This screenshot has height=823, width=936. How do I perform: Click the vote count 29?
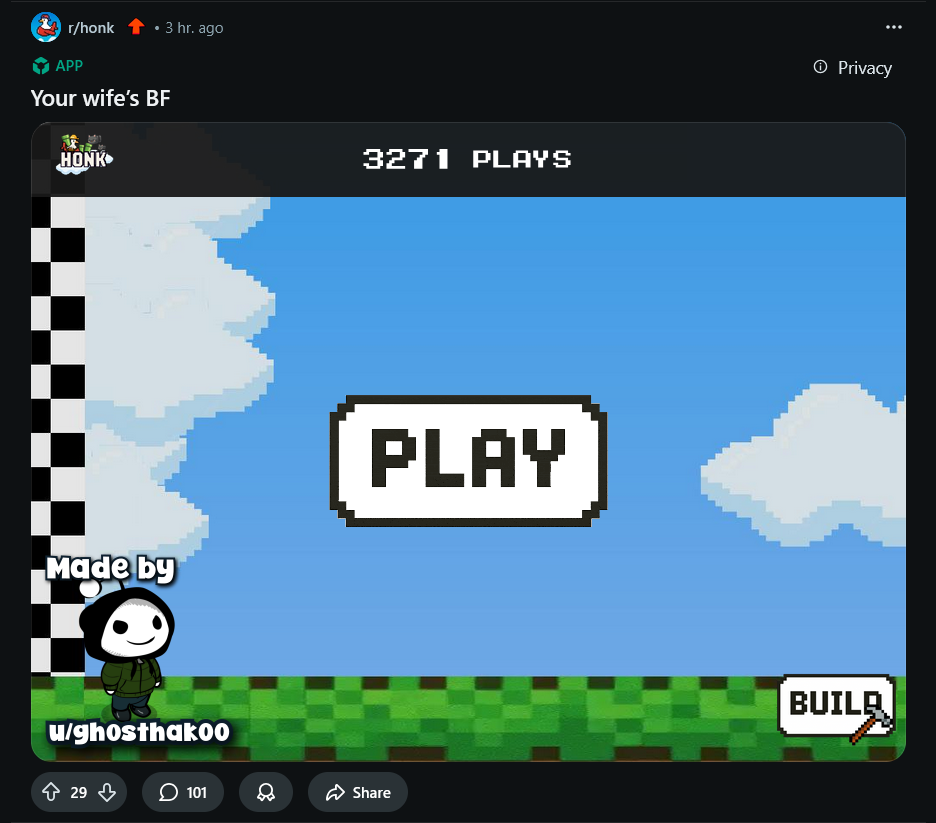(79, 793)
